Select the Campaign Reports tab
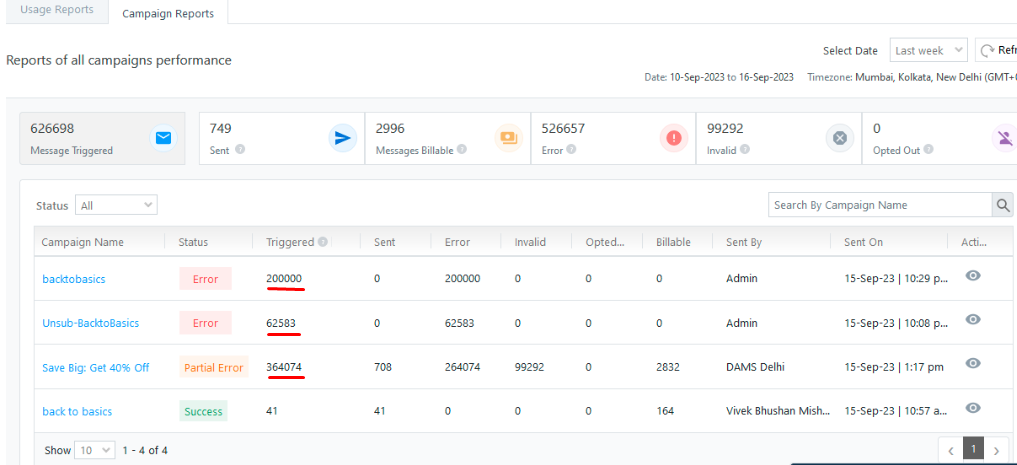Viewport: 1017px width, 465px height. tap(167, 13)
